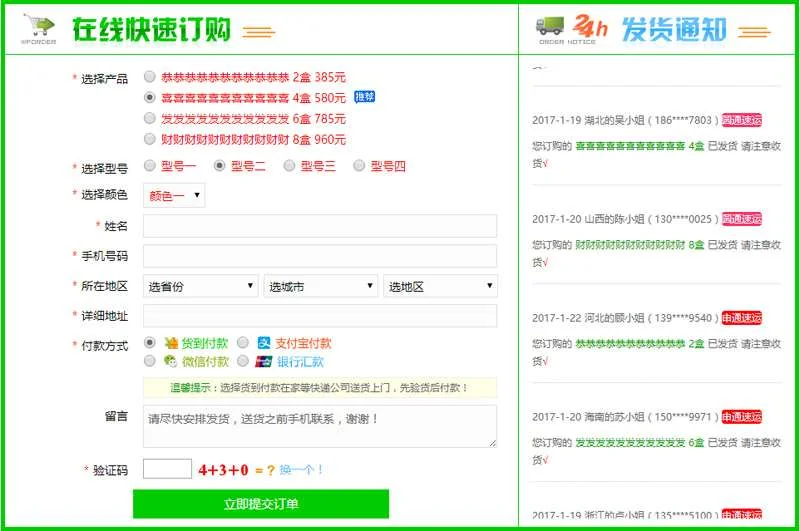Screen dimensions: 800x531
Task: Click the WeChat payment icon
Action: (171, 362)
